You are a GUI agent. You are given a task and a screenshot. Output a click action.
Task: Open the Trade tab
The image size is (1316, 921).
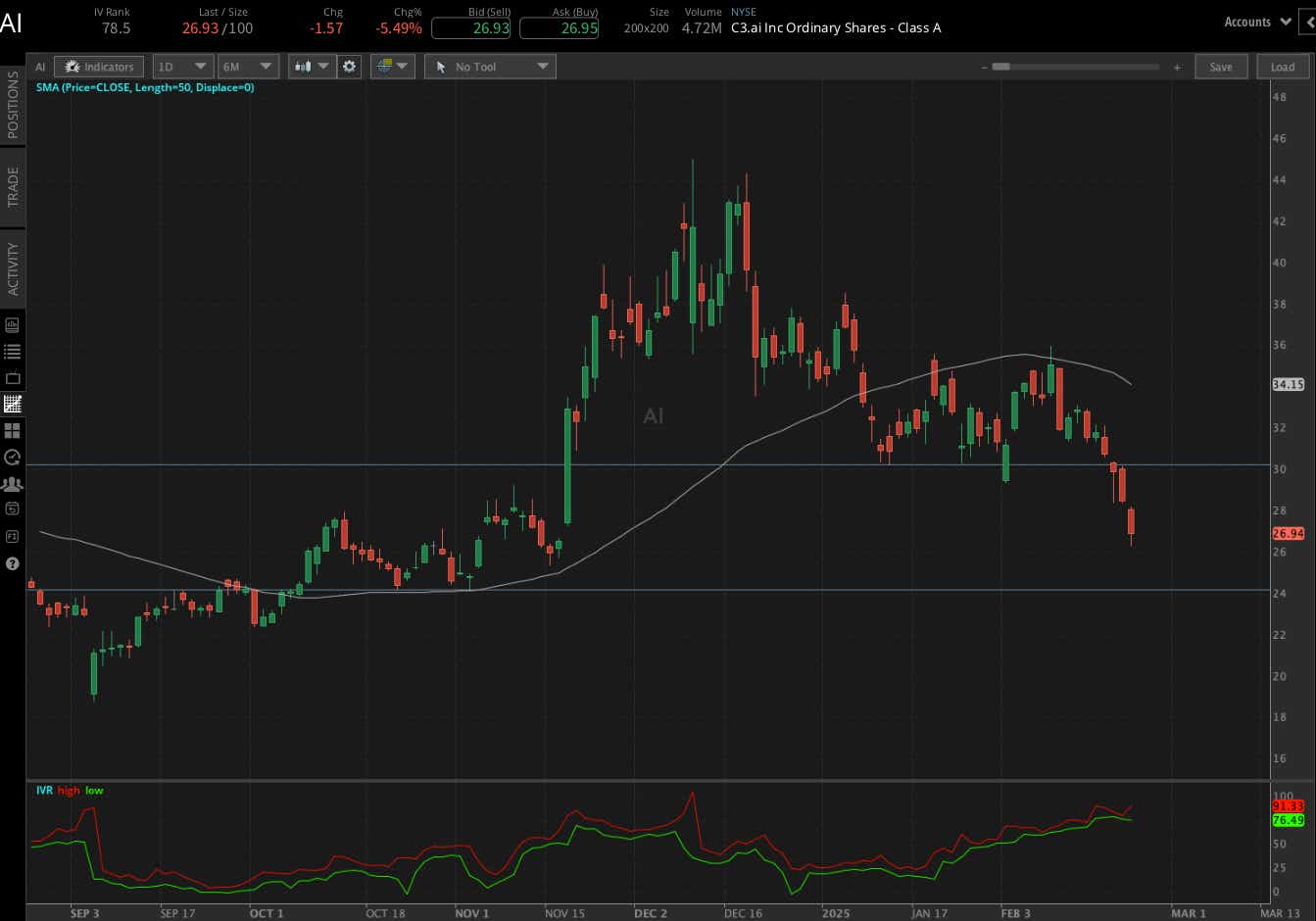pos(13,186)
